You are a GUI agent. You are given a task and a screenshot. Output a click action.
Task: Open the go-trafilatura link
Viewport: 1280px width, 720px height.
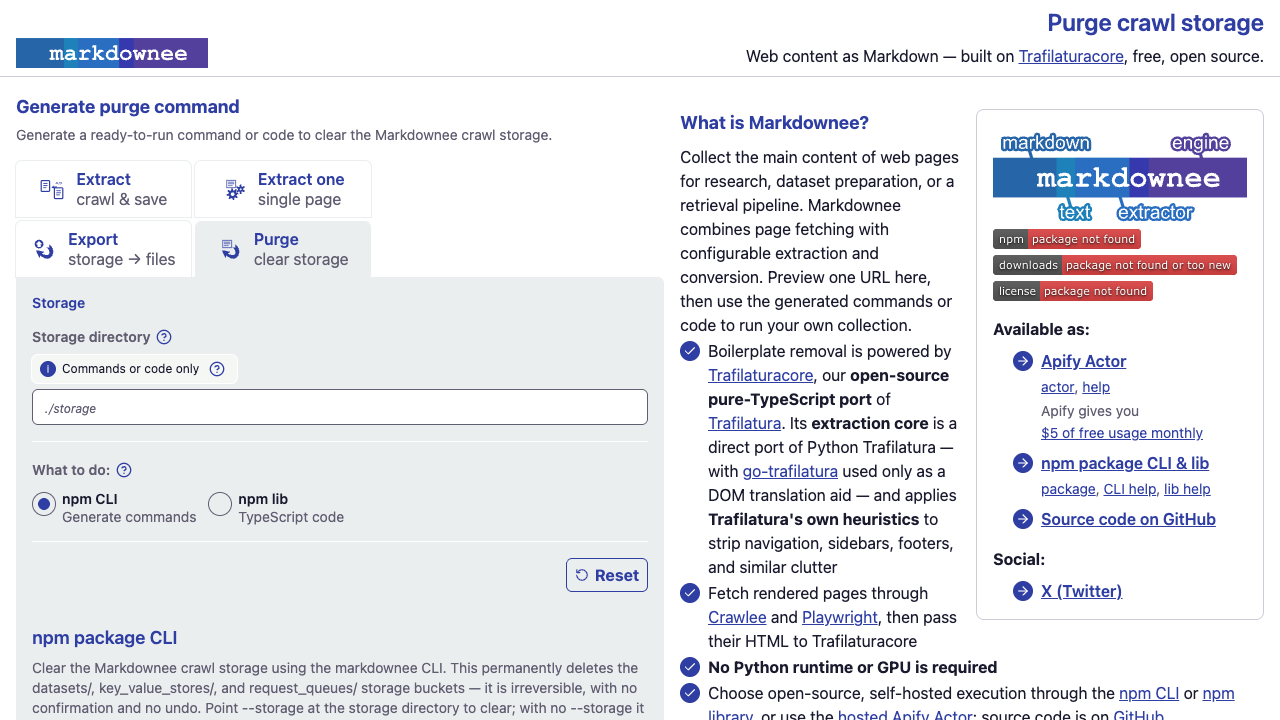(790, 471)
